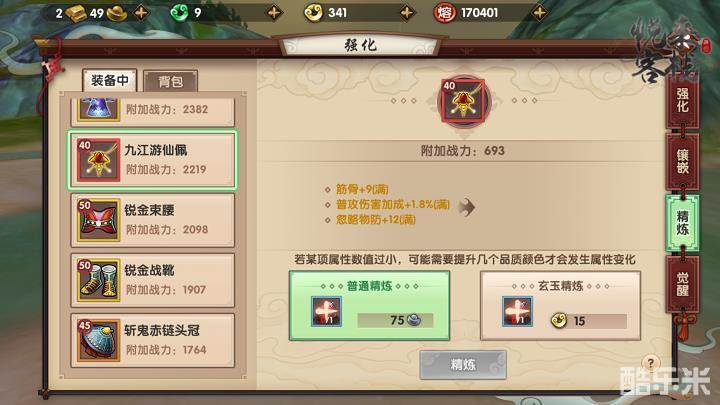720x405 pixels.
Task: Tap the refining material icon under 玄玉精炼
Action: tap(518, 311)
